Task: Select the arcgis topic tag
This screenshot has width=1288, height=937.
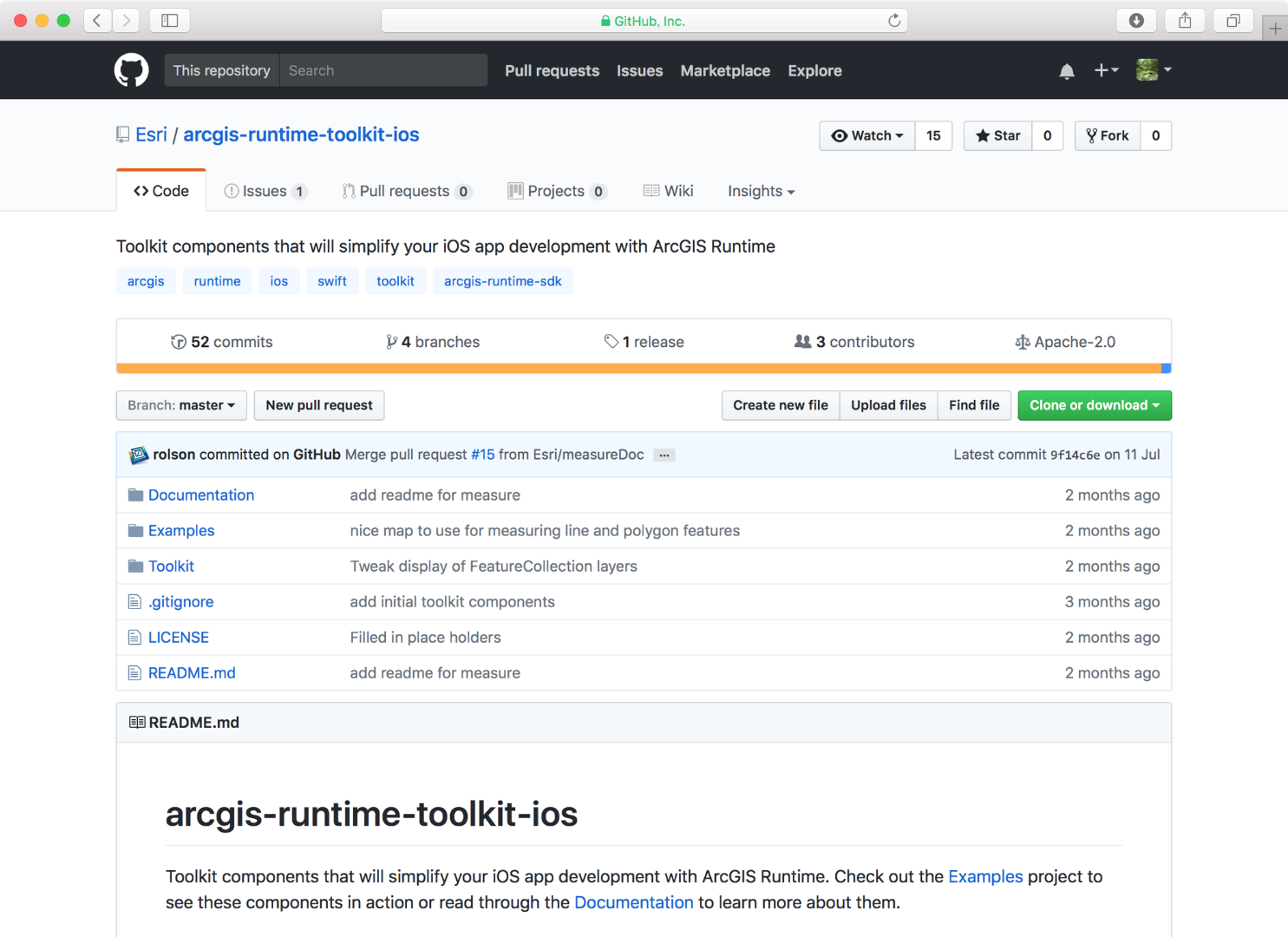Action: pos(146,281)
